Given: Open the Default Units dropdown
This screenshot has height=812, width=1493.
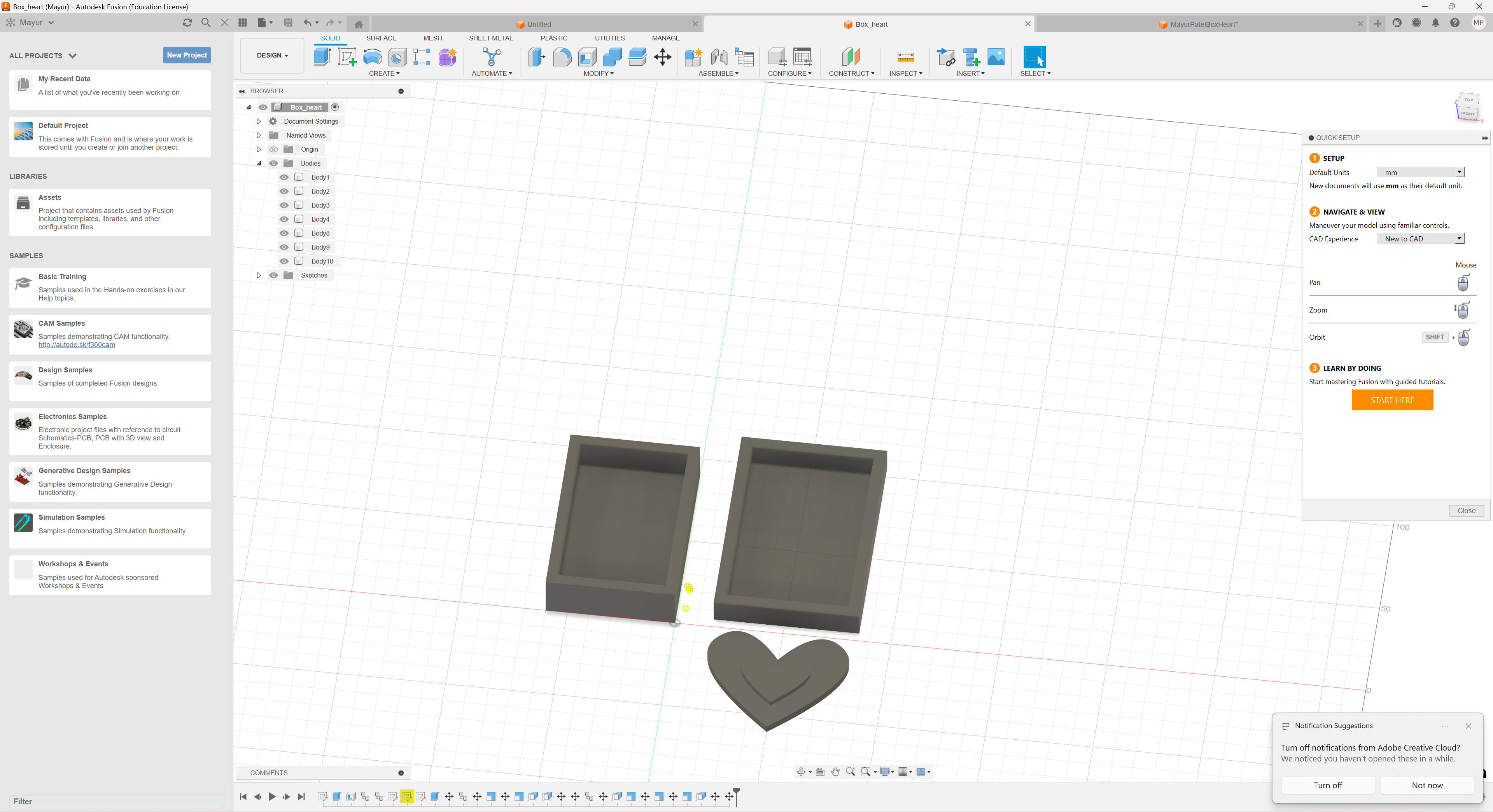Looking at the screenshot, I should [x=1421, y=173].
